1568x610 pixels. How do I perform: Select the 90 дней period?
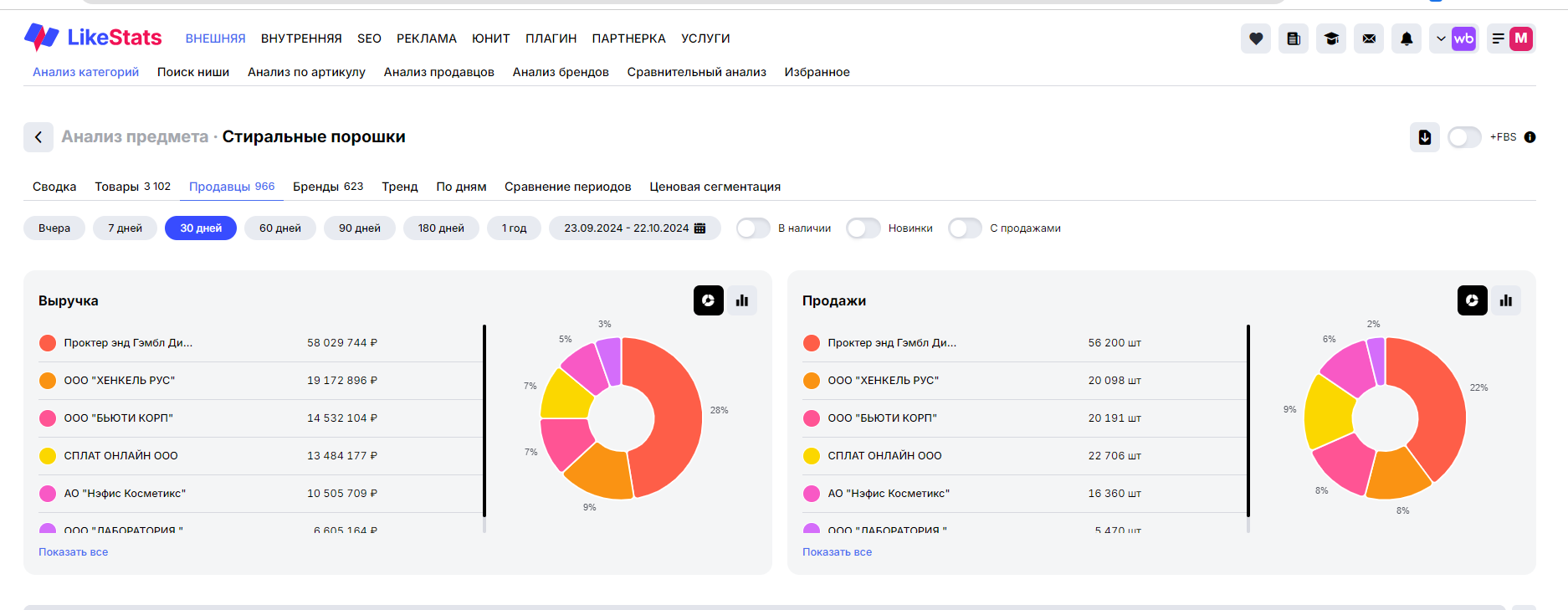[x=360, y=228]
